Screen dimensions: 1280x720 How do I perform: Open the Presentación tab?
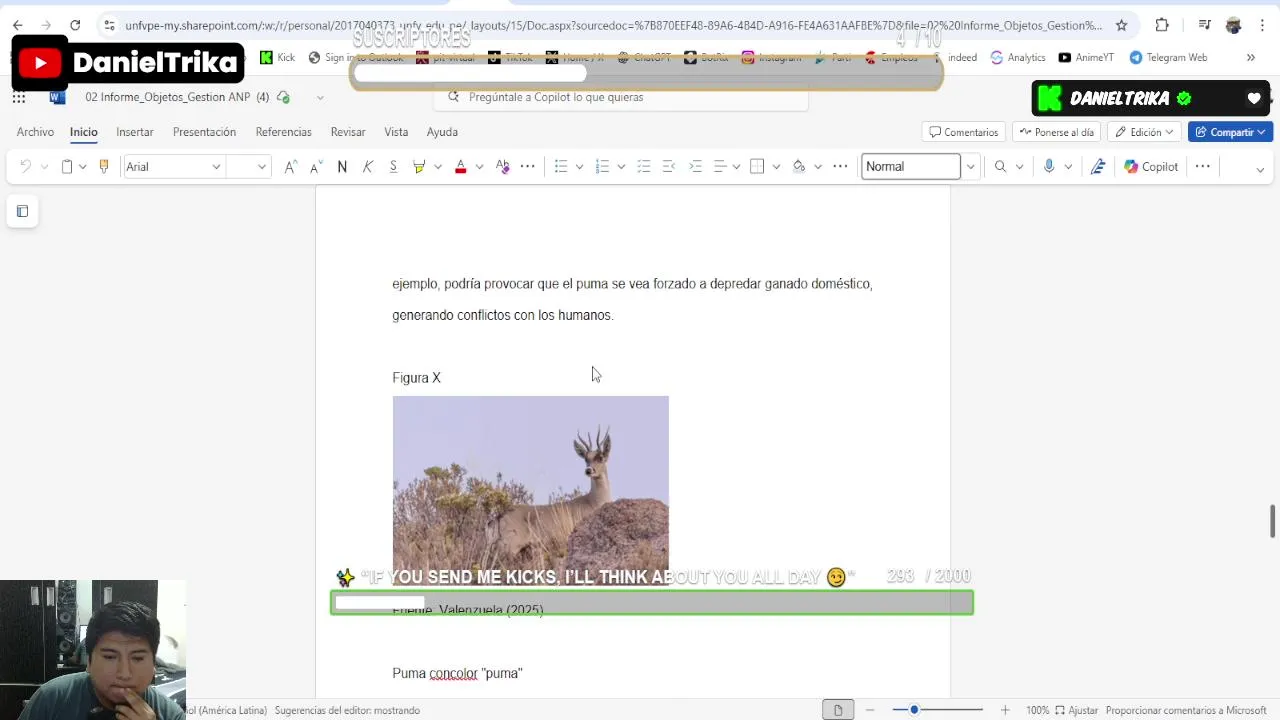204,132
